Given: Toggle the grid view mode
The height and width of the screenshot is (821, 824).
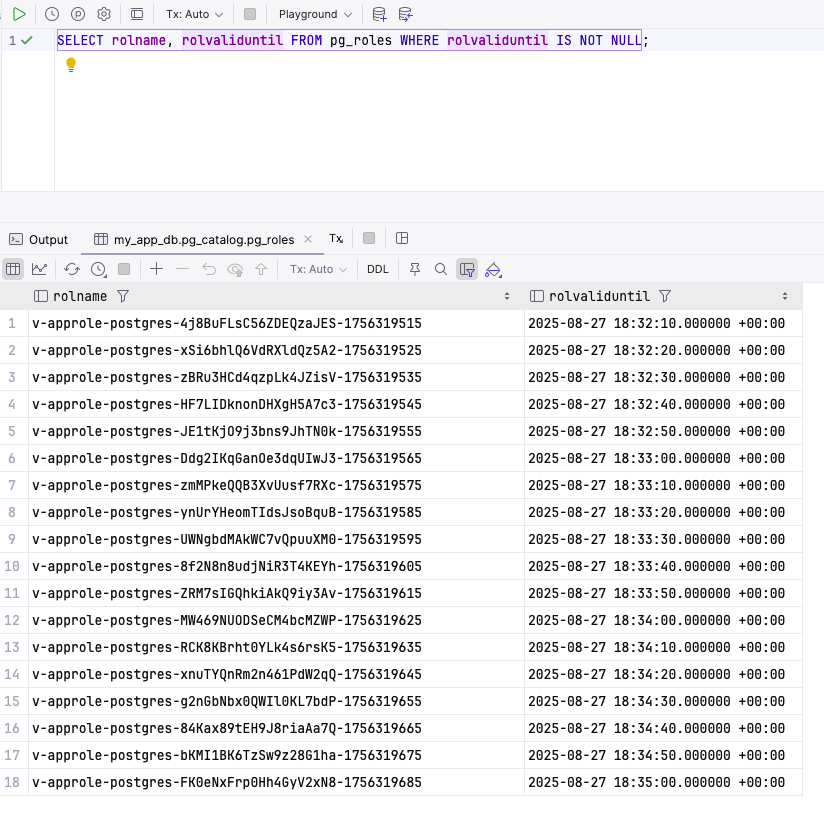Looking at the screenshot, I should click(13, 269).
